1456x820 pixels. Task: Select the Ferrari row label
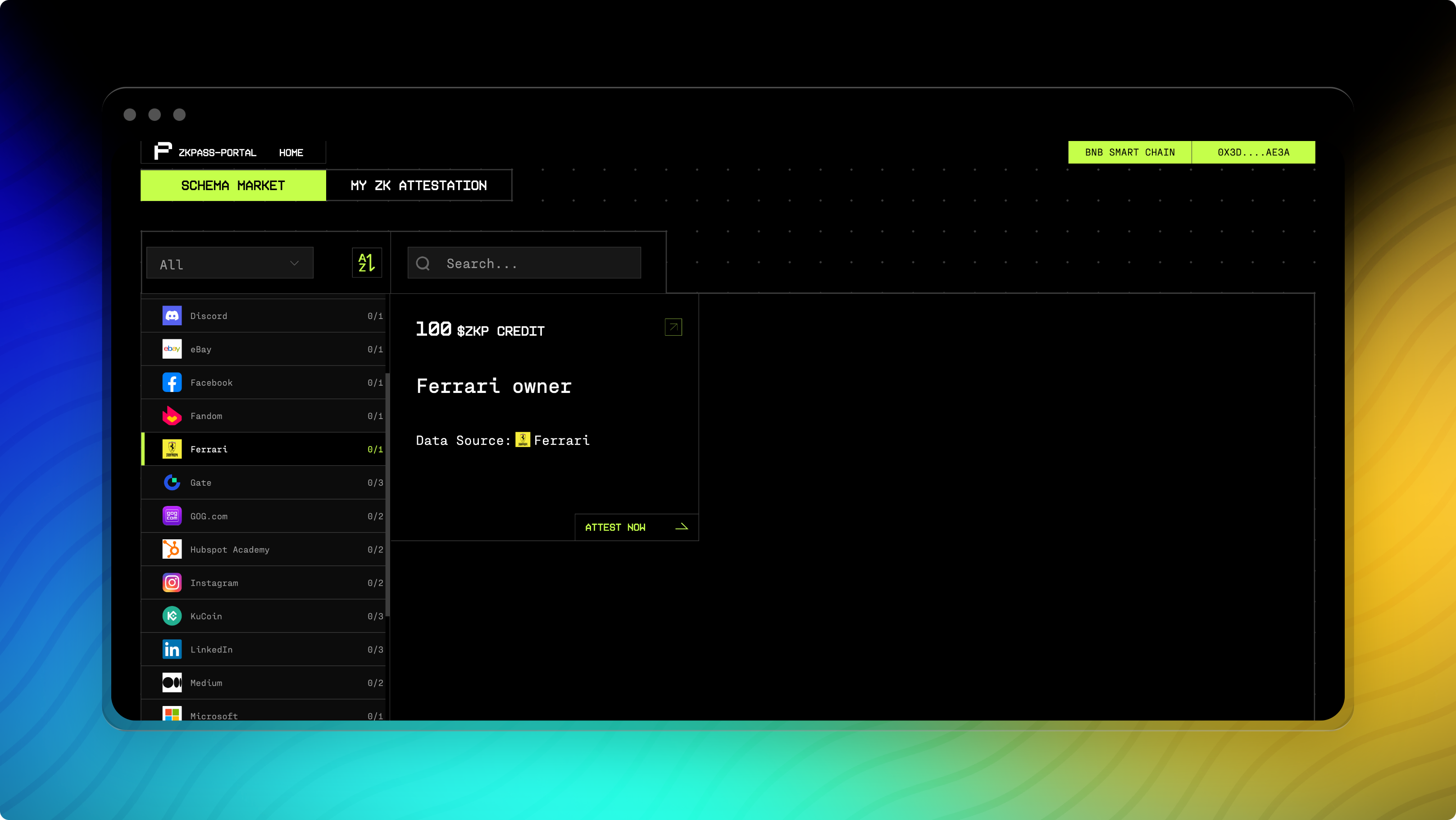pyautogui.click(x=209, y=449)
